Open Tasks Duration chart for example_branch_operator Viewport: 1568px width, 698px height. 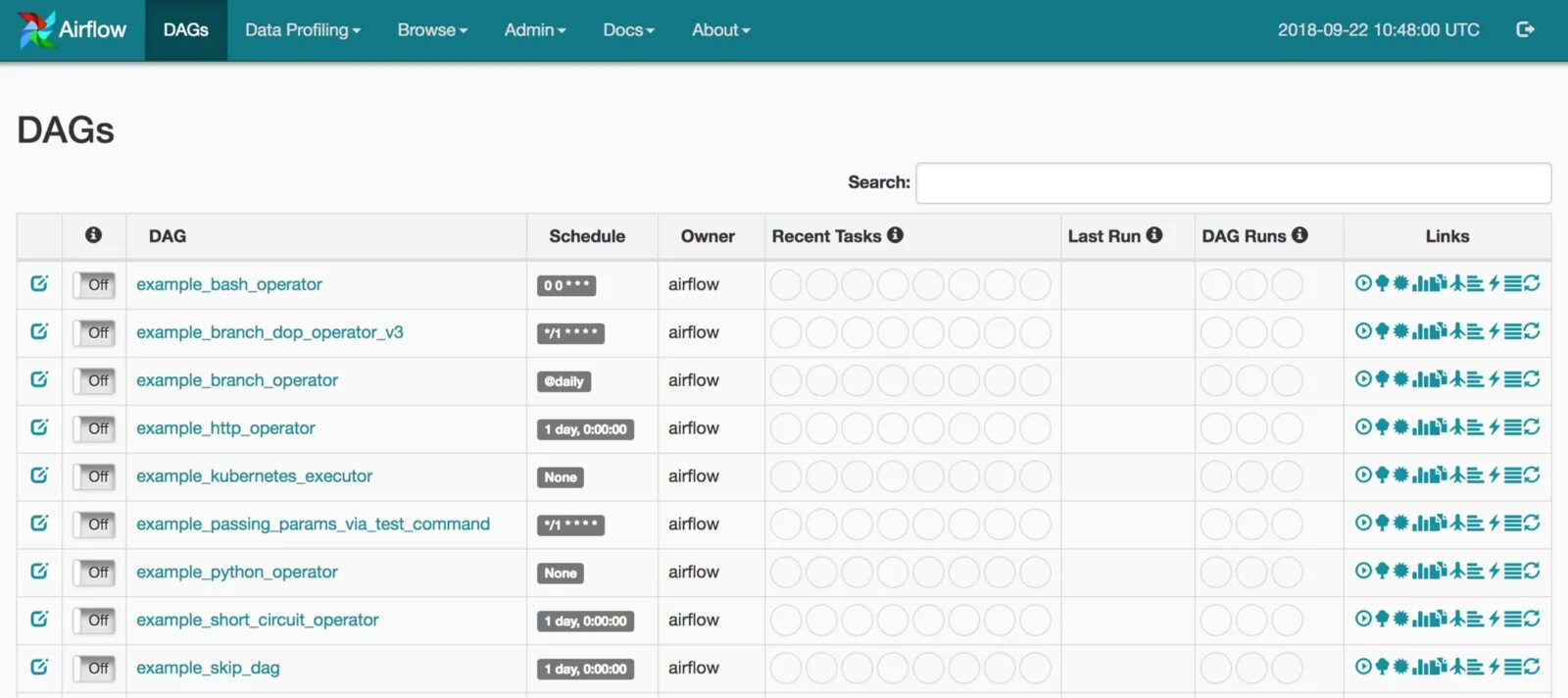click(x=1419, y=379)
